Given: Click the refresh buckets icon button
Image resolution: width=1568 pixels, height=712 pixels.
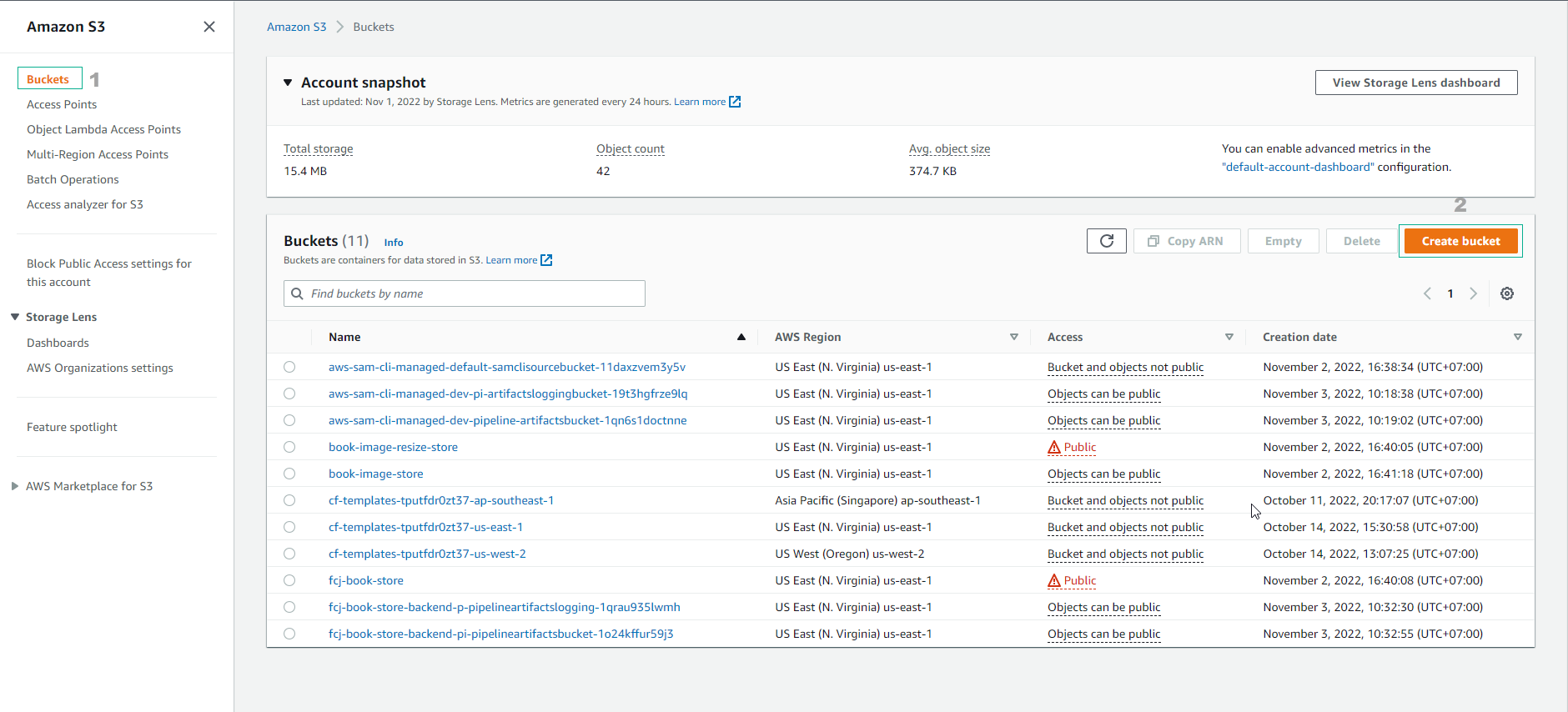Looking at the screenshot, I should [x=1107, y=241].
